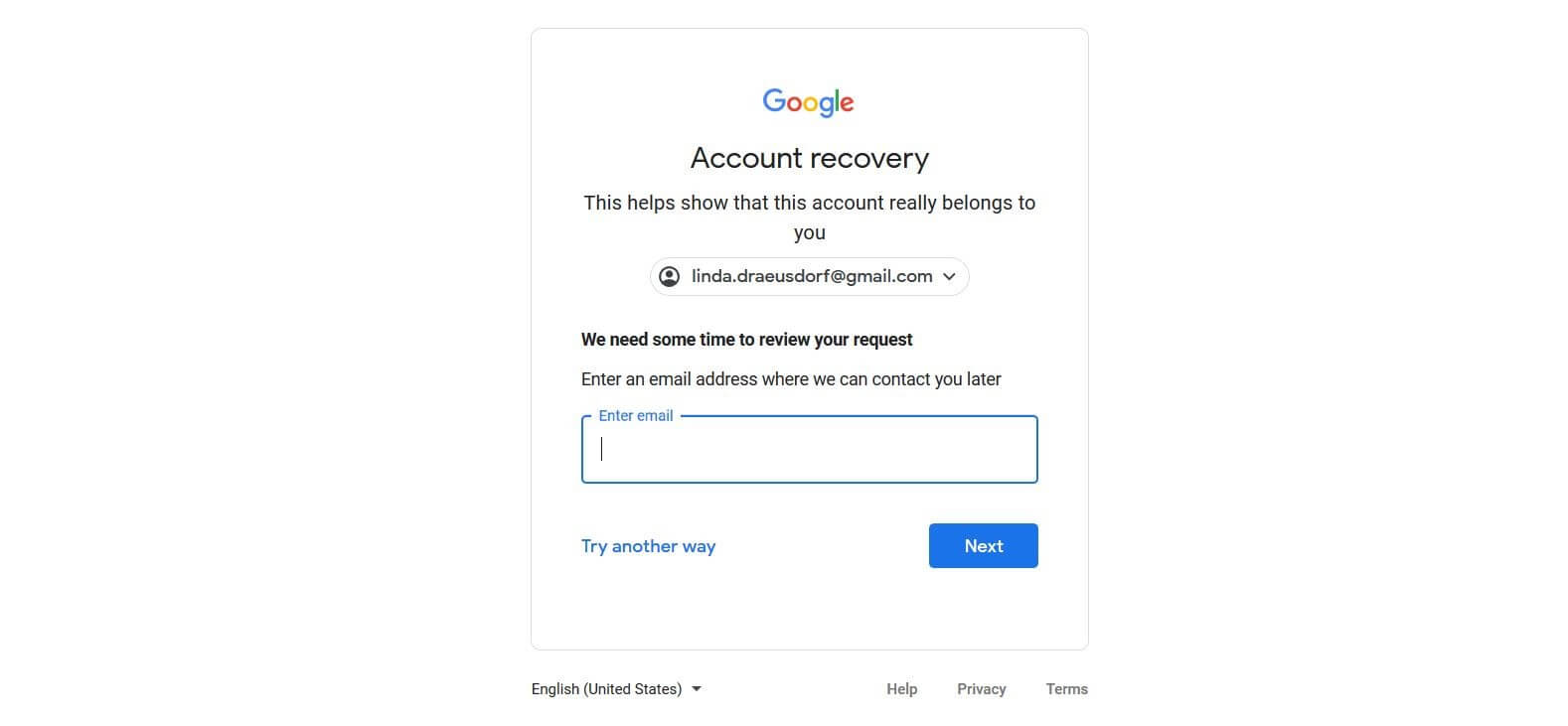Click the text cursor inside the email box
This screenshot has height=726, width=1568.
click(x=601, y=449)
